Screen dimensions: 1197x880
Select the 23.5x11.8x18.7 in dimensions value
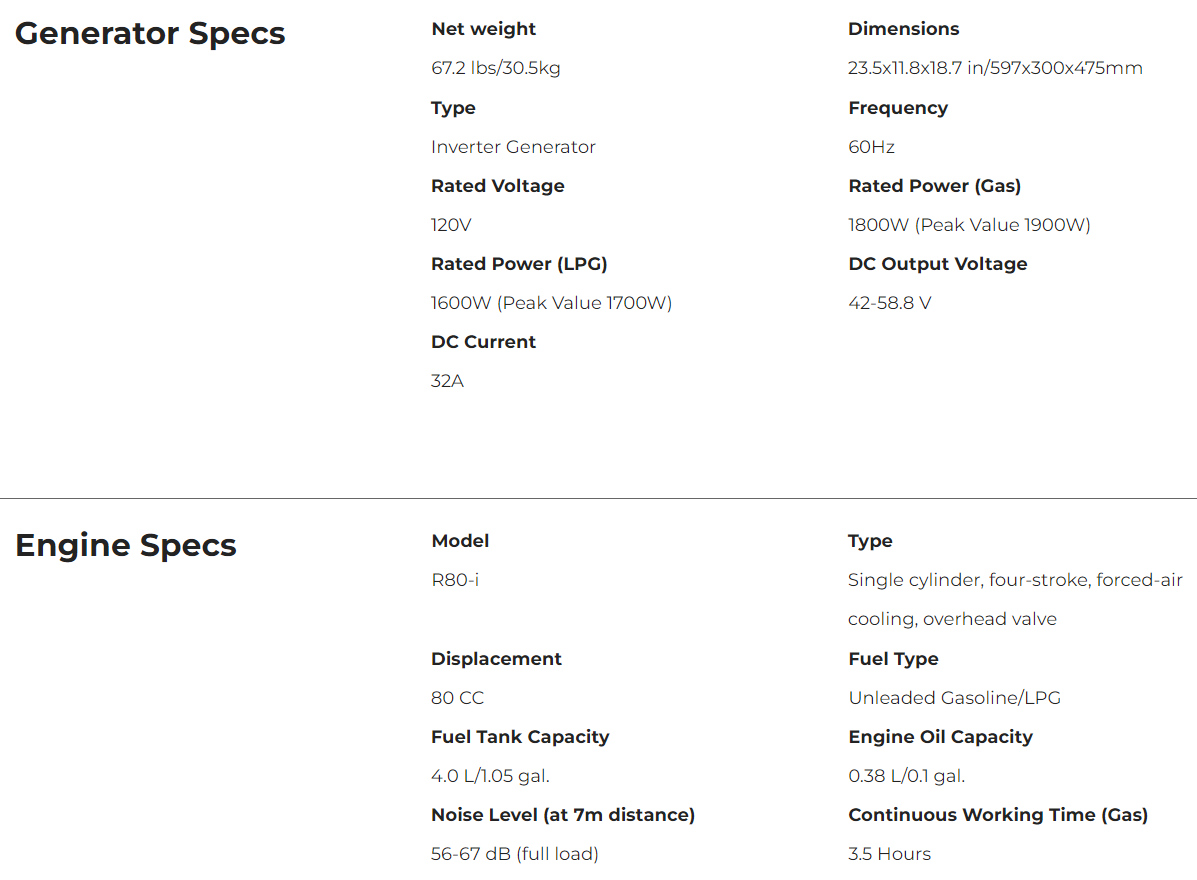[x=995, y=68]
